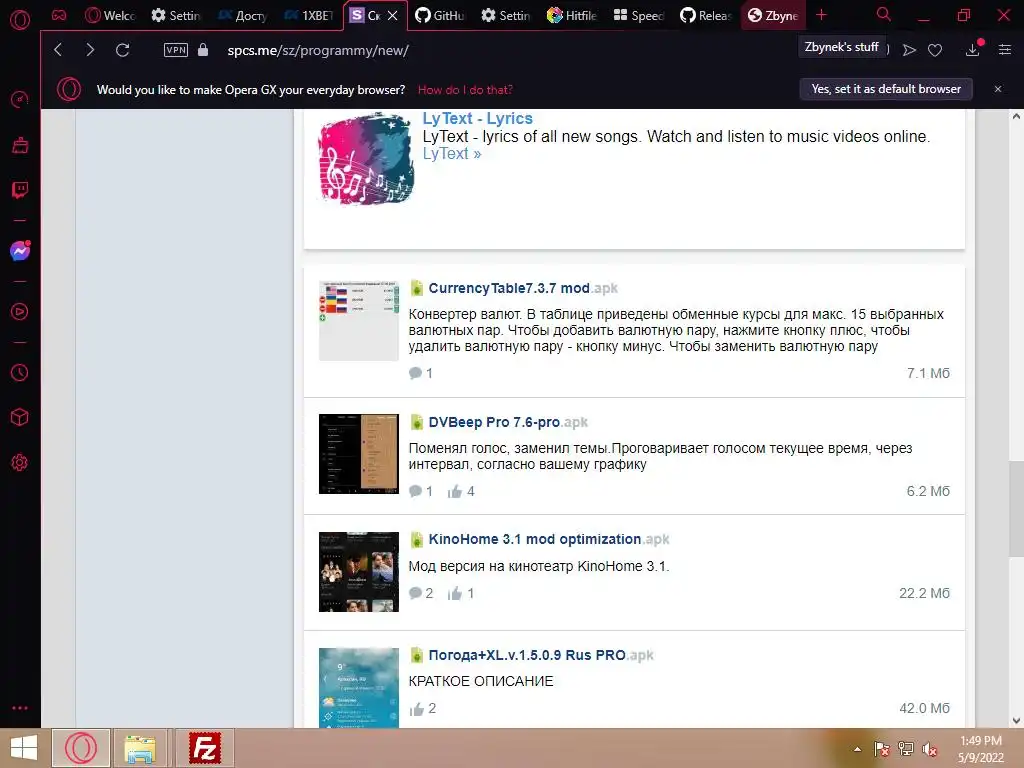The height and width of the screenshot is (768, 1024).
Task: Open search tabs magnifier icon
Action: (x=884, y=14)
